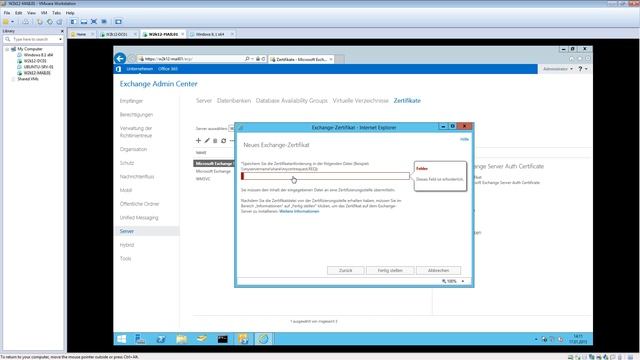Click VMware console view toolbar icon
Viewport: 640px width, 360px height.
[x=118, y=22]
